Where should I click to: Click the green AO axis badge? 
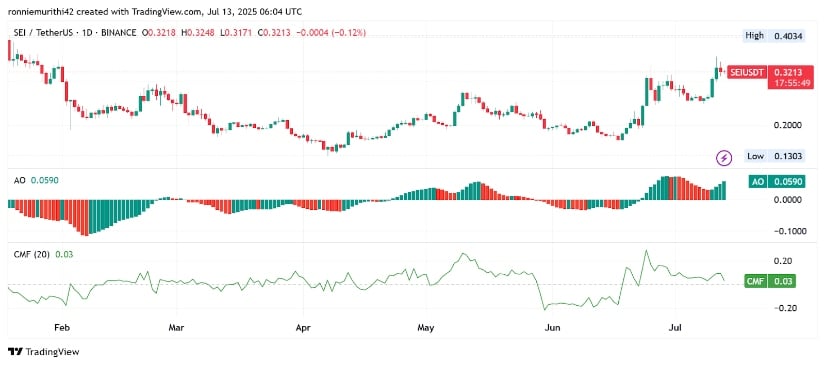(x=757, y=182)
